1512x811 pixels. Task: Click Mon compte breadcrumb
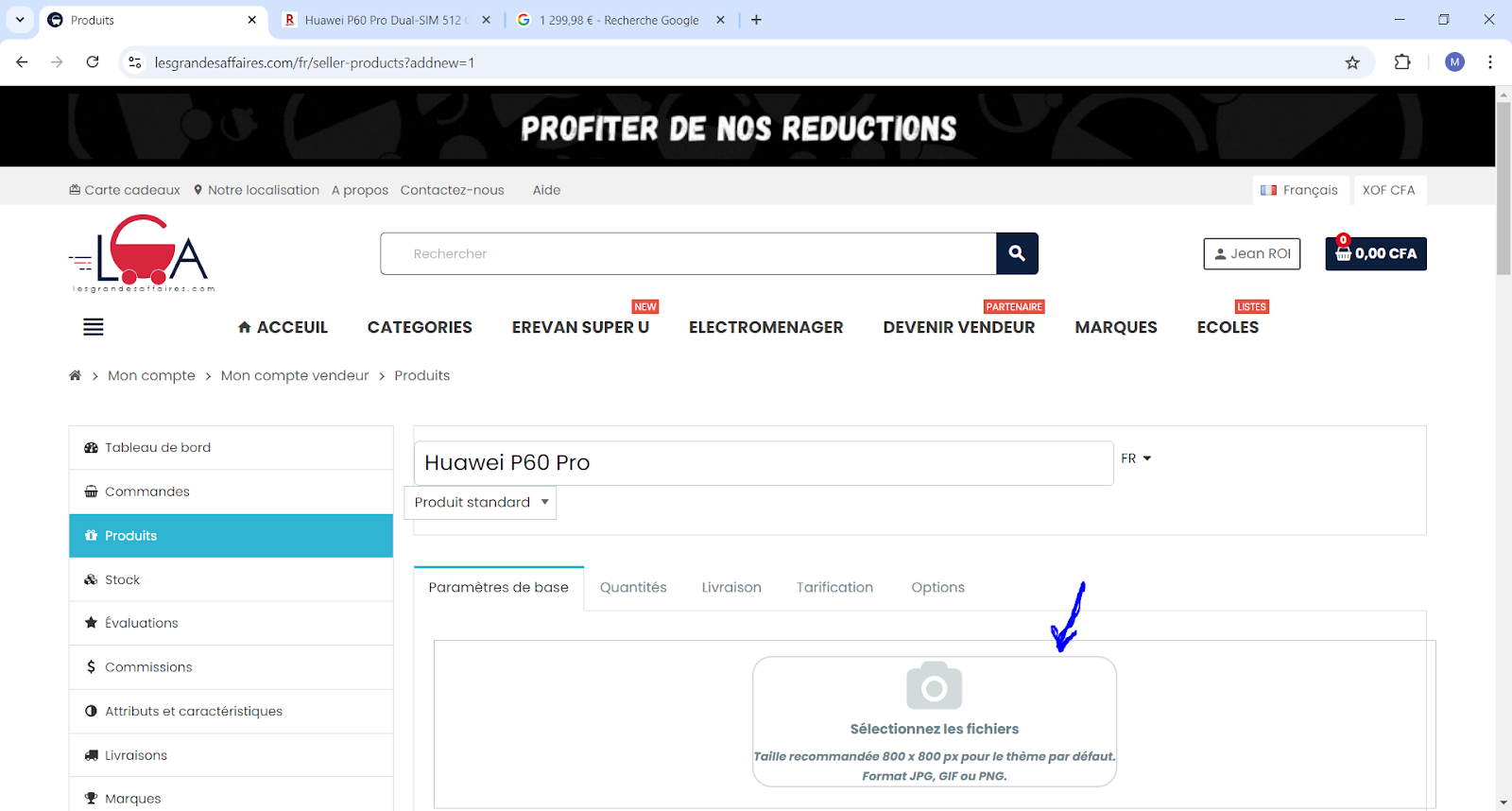[x=151, y=375]
